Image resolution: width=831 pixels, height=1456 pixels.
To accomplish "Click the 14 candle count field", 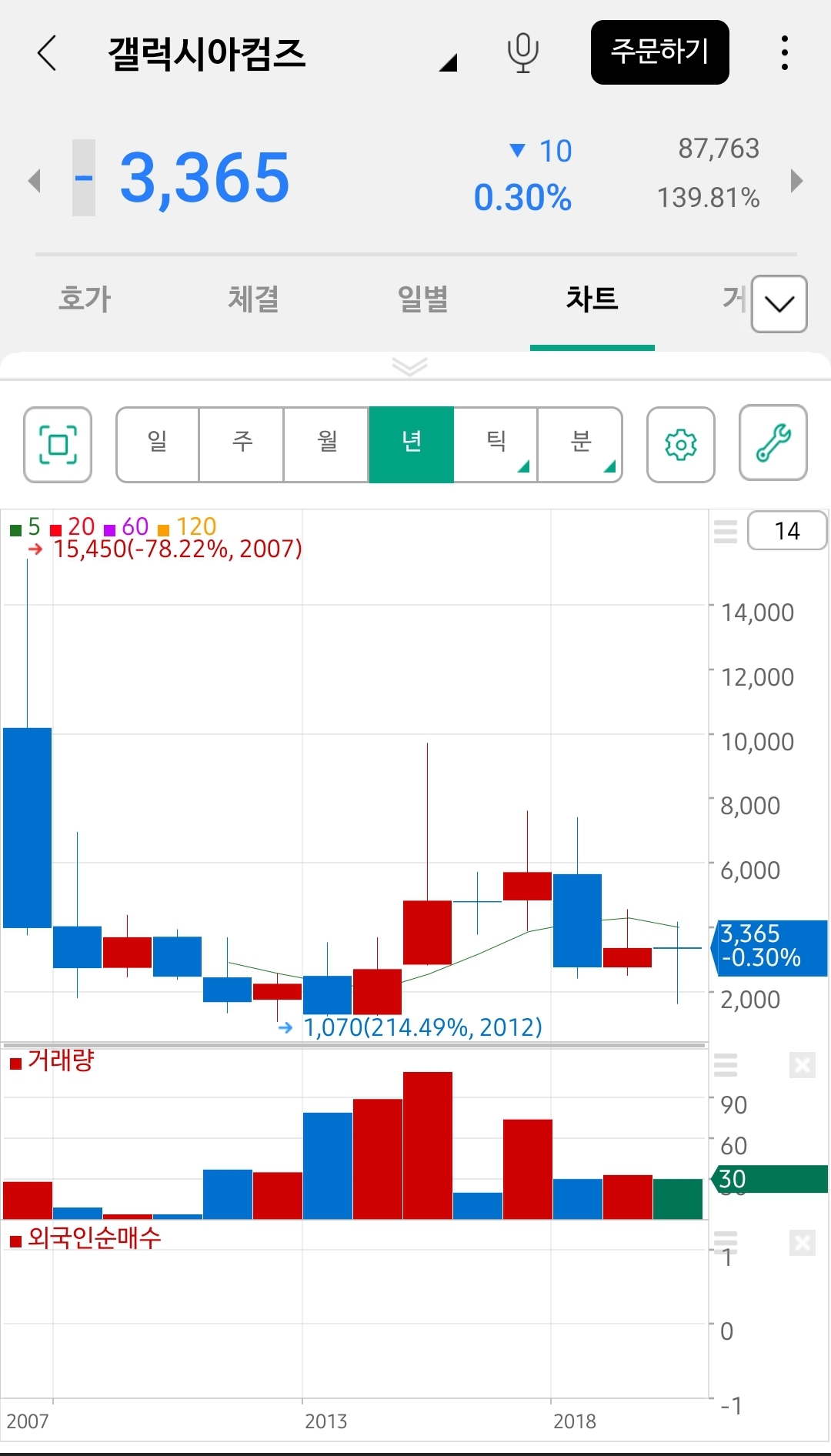I will pyautogui.click(x=787, y=530).
